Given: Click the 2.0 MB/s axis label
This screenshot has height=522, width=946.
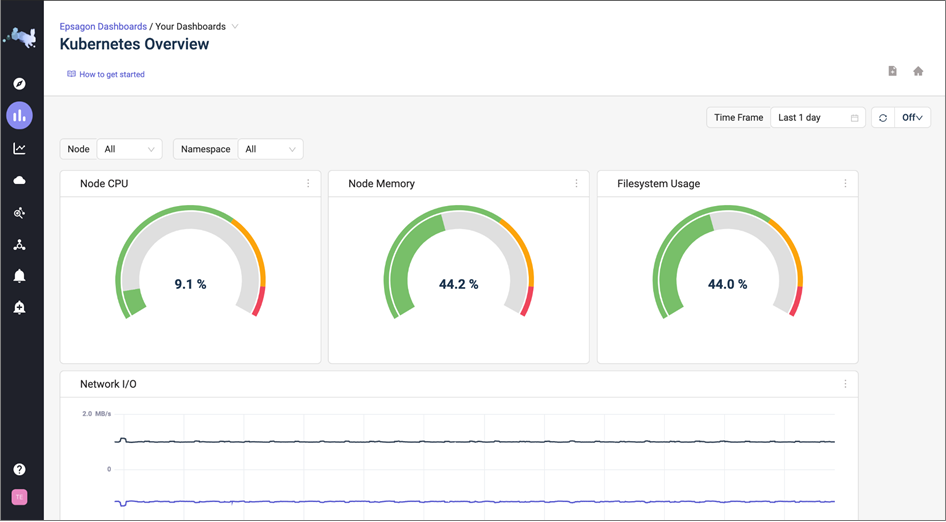Looking at the screenshot, I should tap(97, 414).
